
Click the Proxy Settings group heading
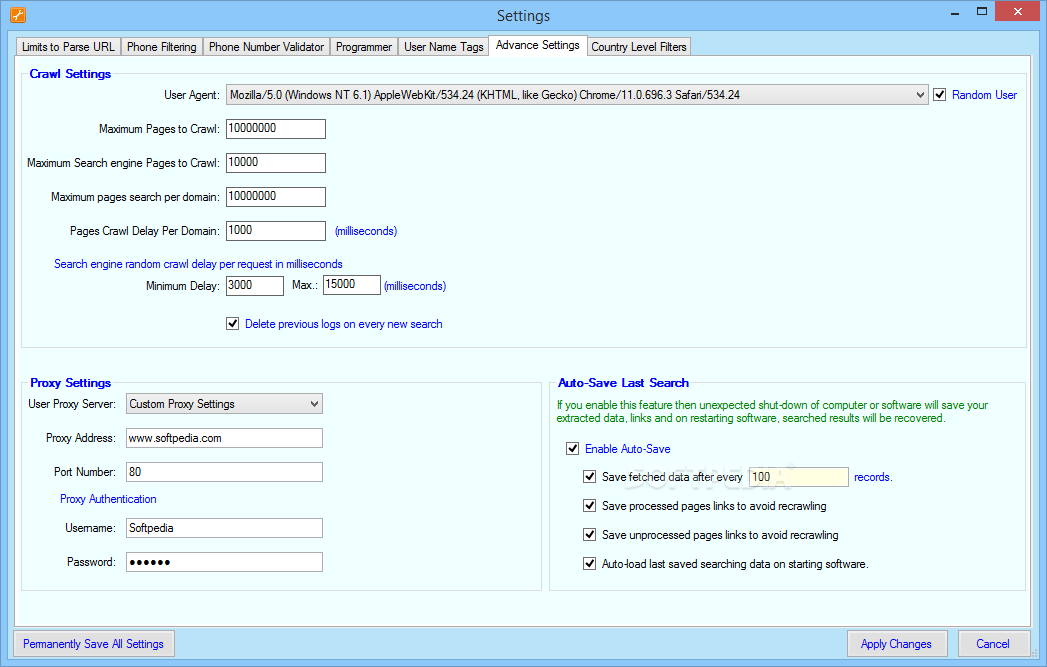pyautogui.click(x=70, y=383)
